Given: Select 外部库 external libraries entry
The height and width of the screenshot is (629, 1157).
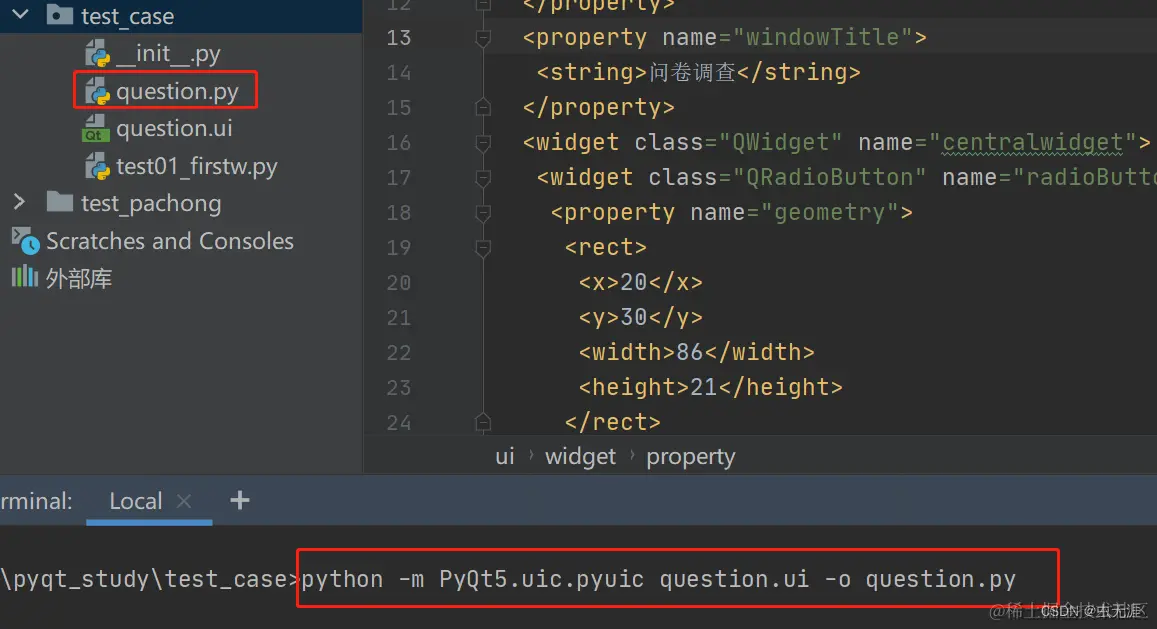Looking at the screenshot, I should [78, 278].
